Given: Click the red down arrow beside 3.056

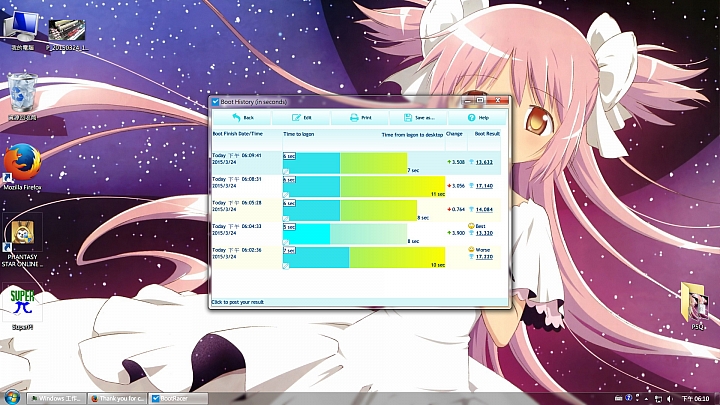Looking at the screenshot, I should click(x=449, y=186).
